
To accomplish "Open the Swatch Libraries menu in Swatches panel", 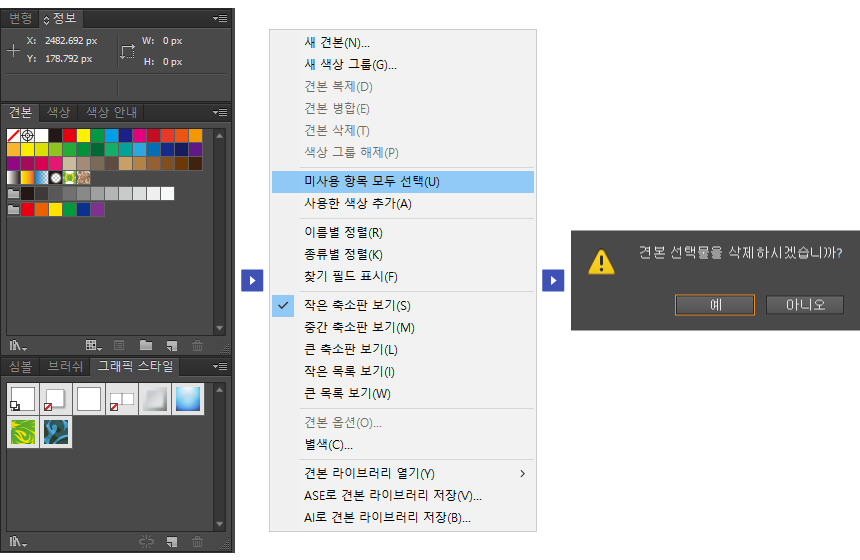I will [18, 346].
